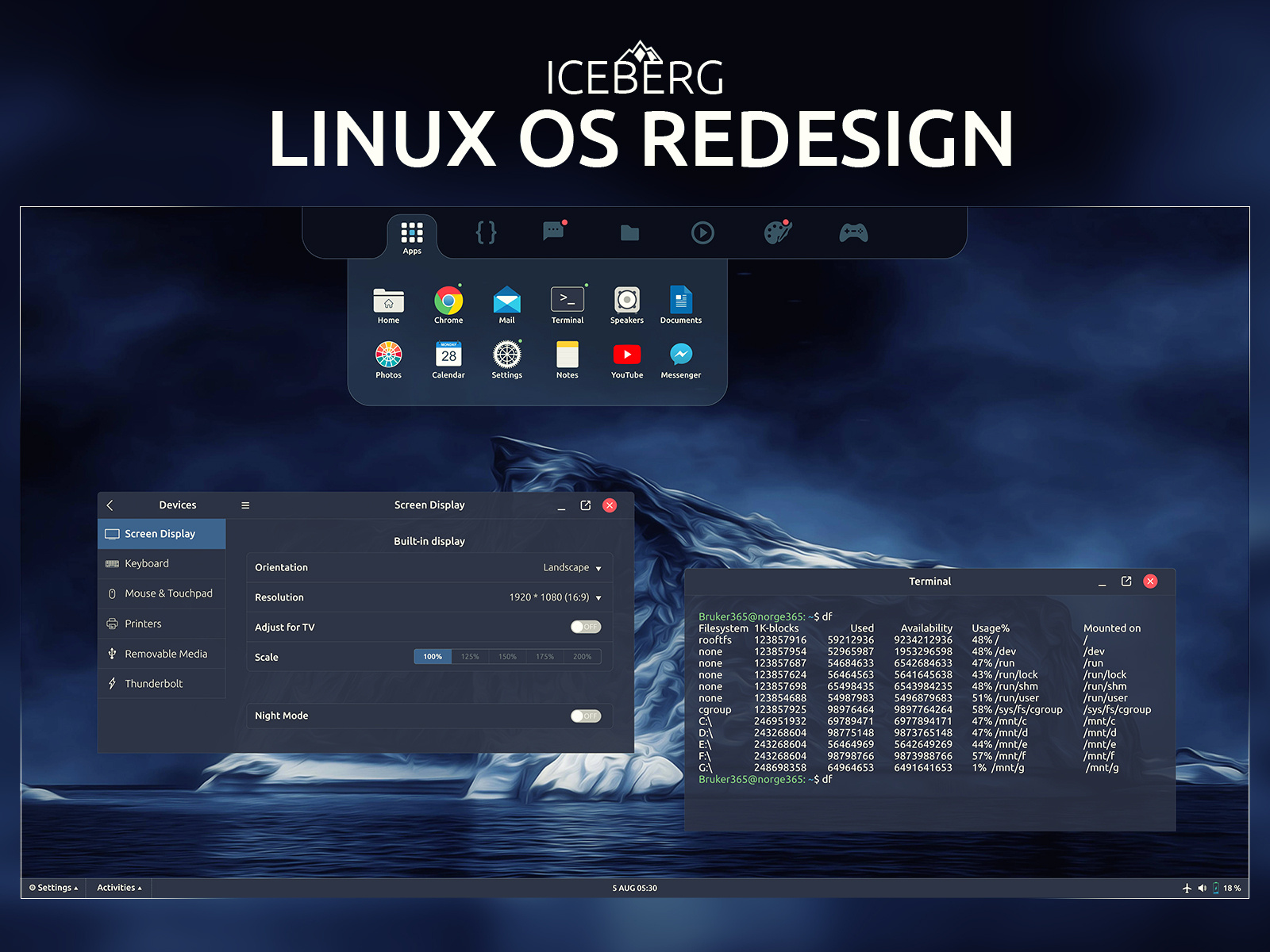Open the games controller icon in the dock
Viewport: 1270px width, 952px height.
click(852, 232)
